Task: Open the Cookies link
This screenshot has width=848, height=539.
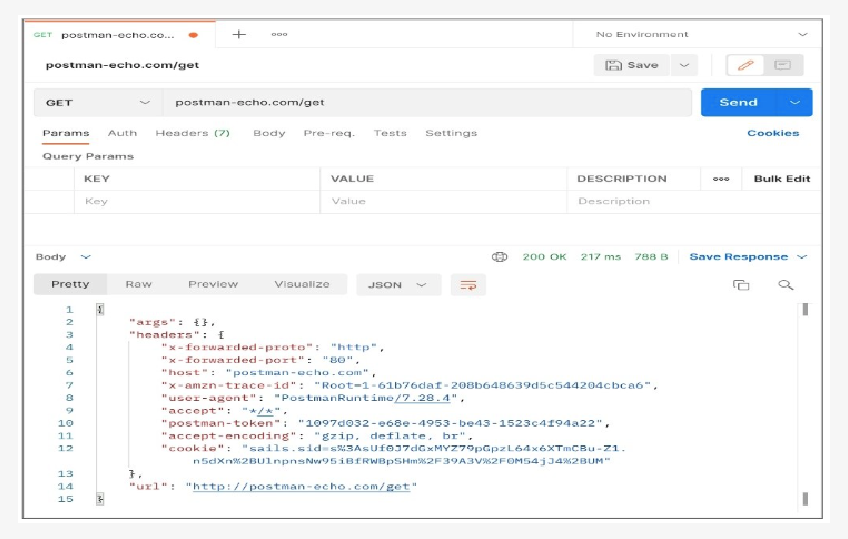Action: coord(773,133)
